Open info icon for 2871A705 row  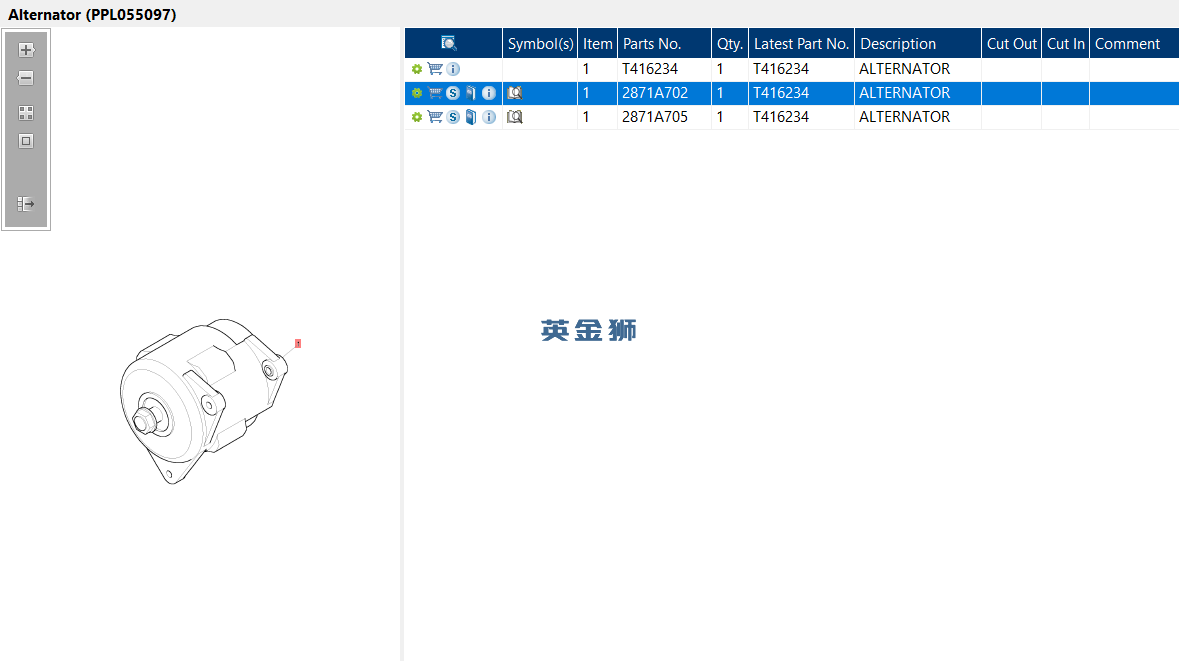489,117
